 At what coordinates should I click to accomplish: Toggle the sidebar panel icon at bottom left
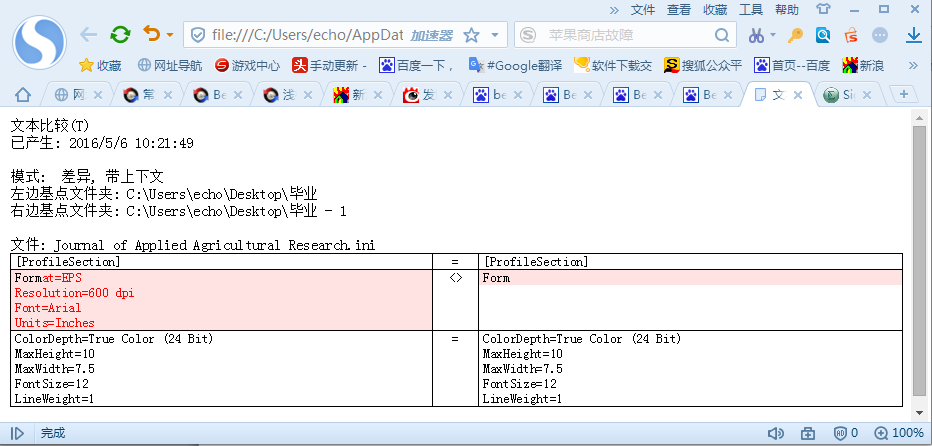(x=17, y=434)
